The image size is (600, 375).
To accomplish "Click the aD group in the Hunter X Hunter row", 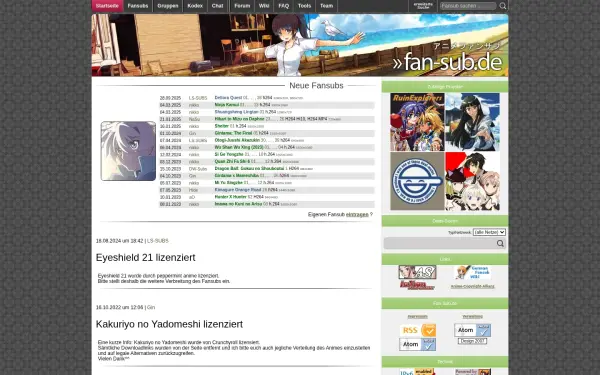I will (x=192, y=197).
